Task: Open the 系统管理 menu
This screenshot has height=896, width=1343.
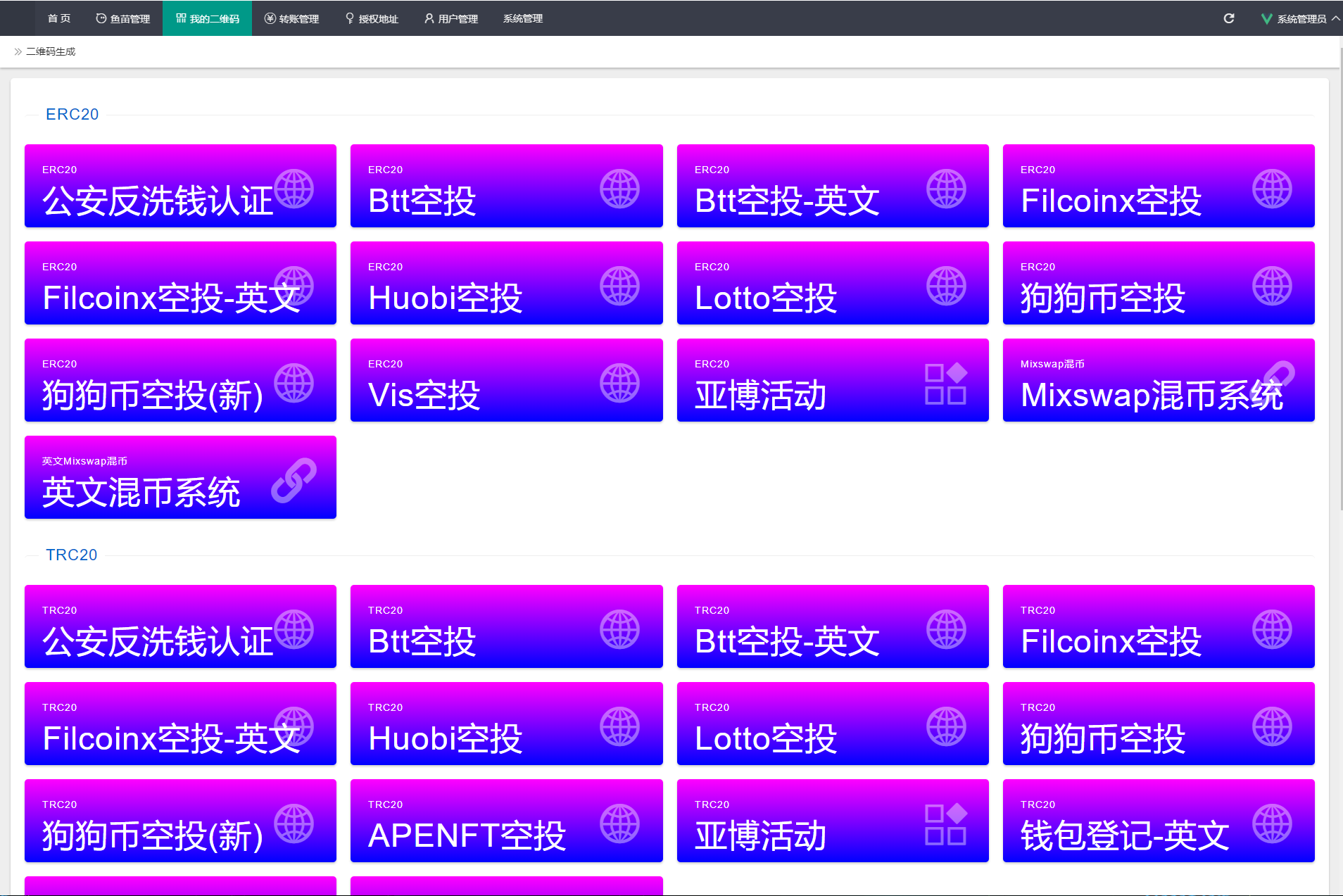Action: 522,18
